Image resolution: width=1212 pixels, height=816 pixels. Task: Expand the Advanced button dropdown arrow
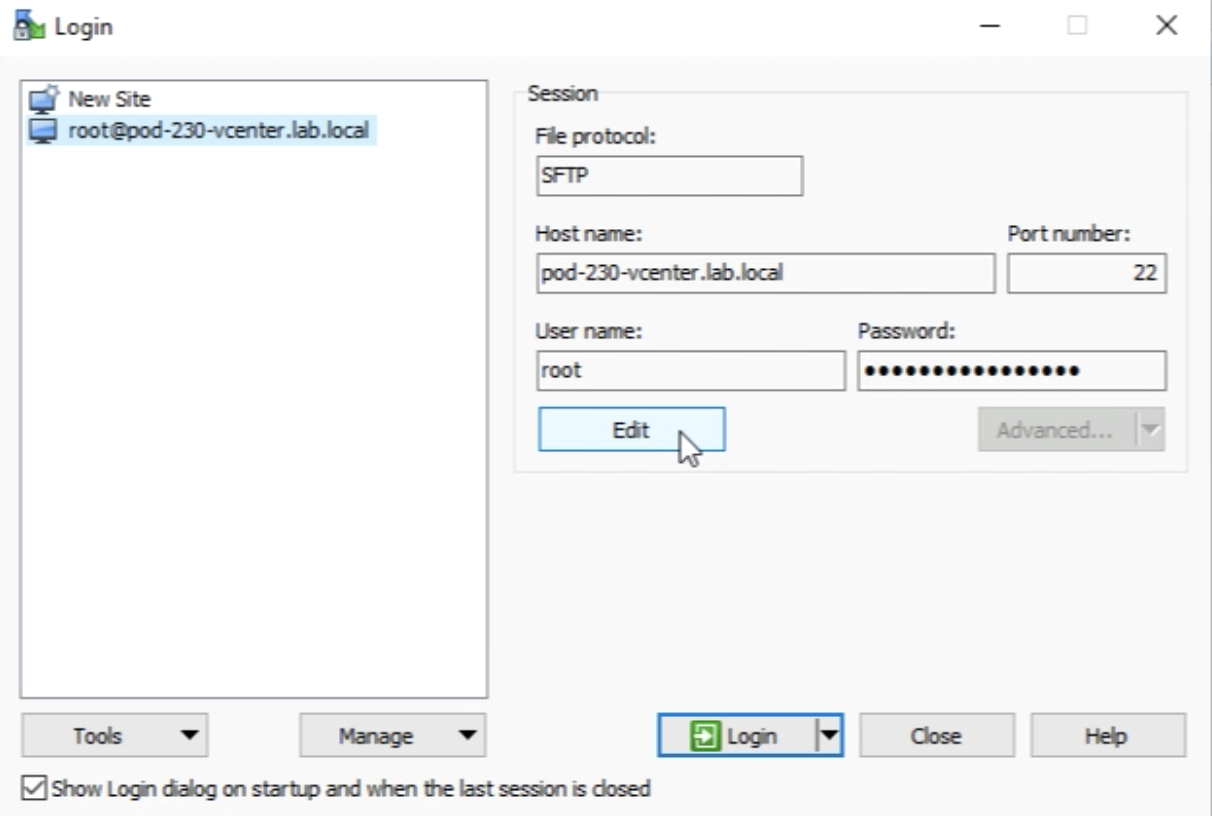point(1151,430)
